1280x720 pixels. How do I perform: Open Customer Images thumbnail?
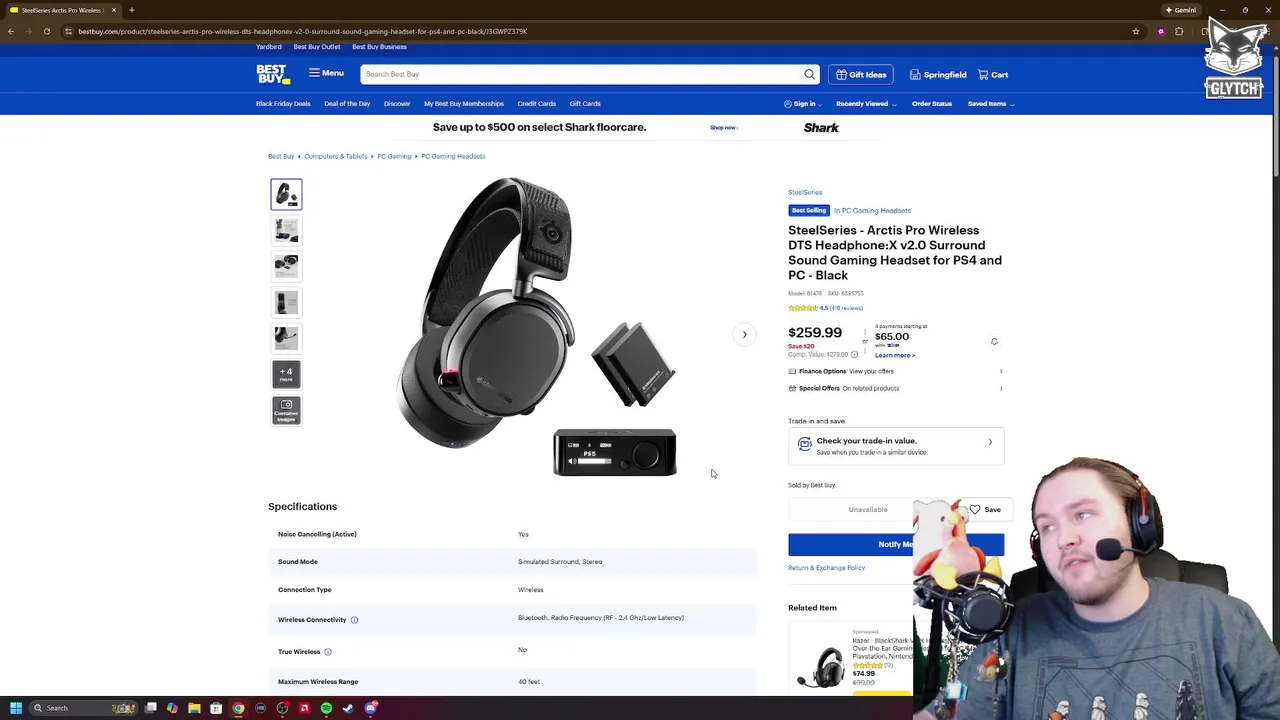coord(286,410)
